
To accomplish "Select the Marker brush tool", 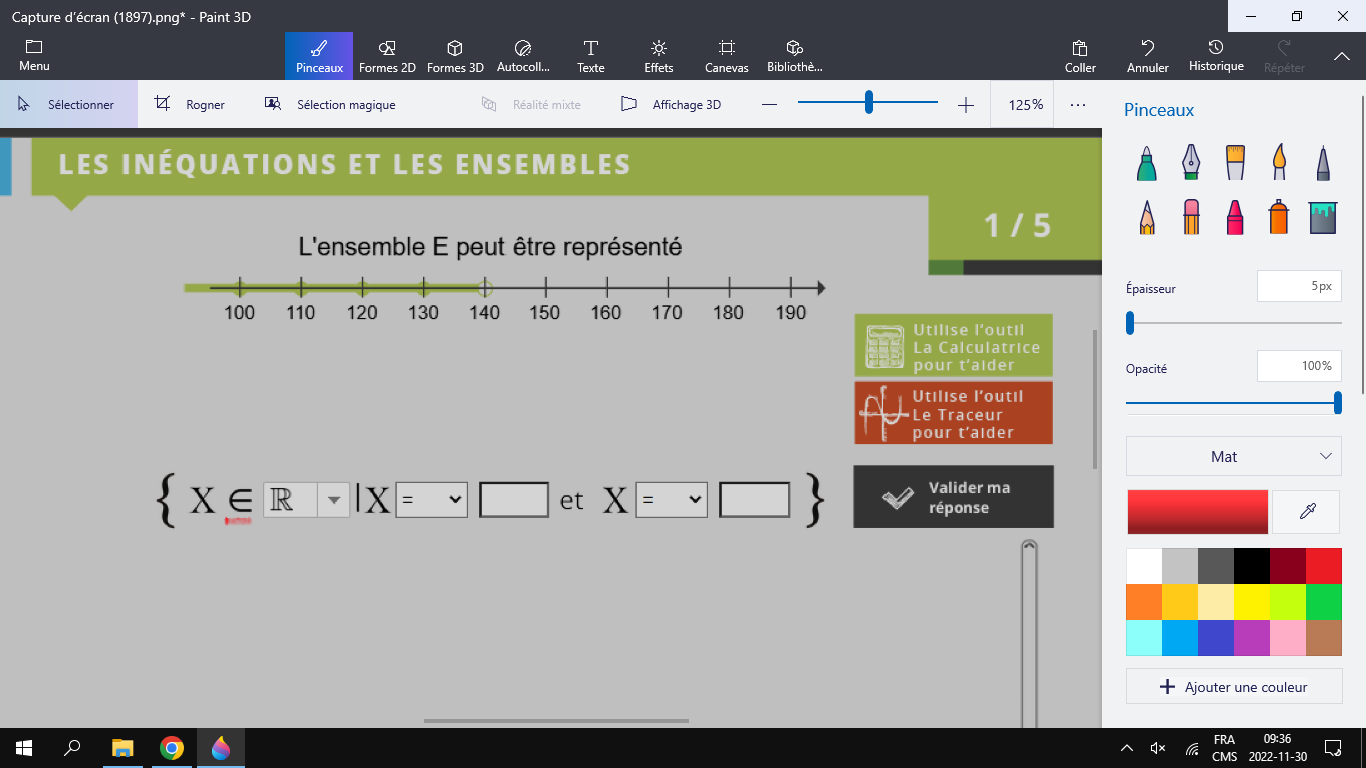I will tap(1147, 162).
